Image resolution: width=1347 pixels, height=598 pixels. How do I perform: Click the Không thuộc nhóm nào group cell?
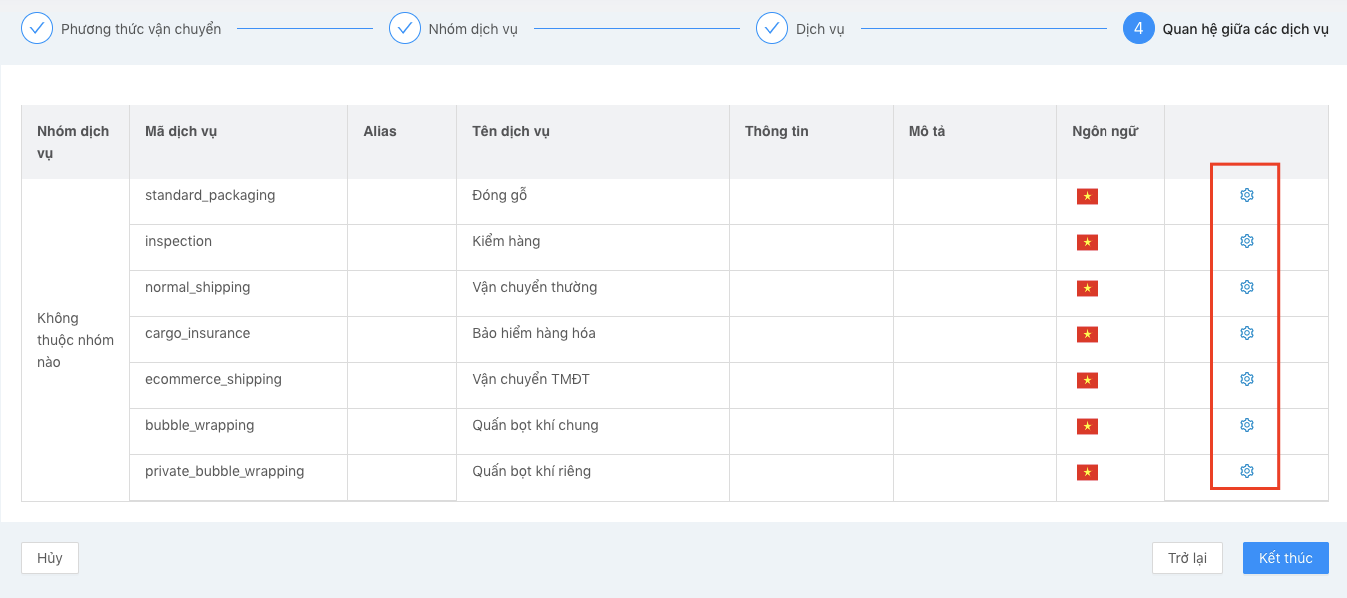(75, 340)
